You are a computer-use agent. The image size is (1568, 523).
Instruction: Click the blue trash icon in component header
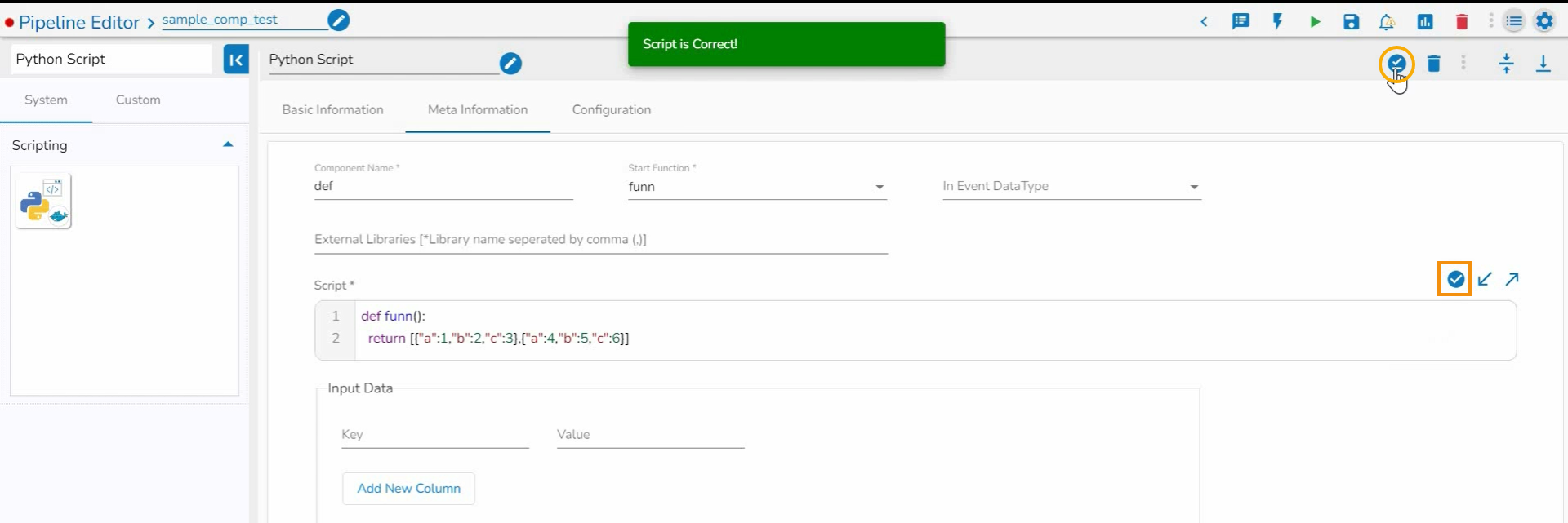(x=1433, y=64)
